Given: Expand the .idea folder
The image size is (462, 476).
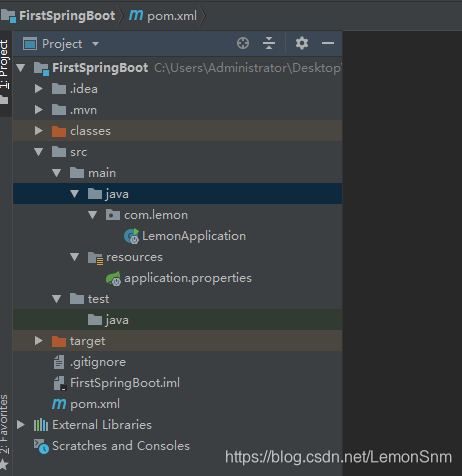Looking at the screenshot, I should pos(39,89).
